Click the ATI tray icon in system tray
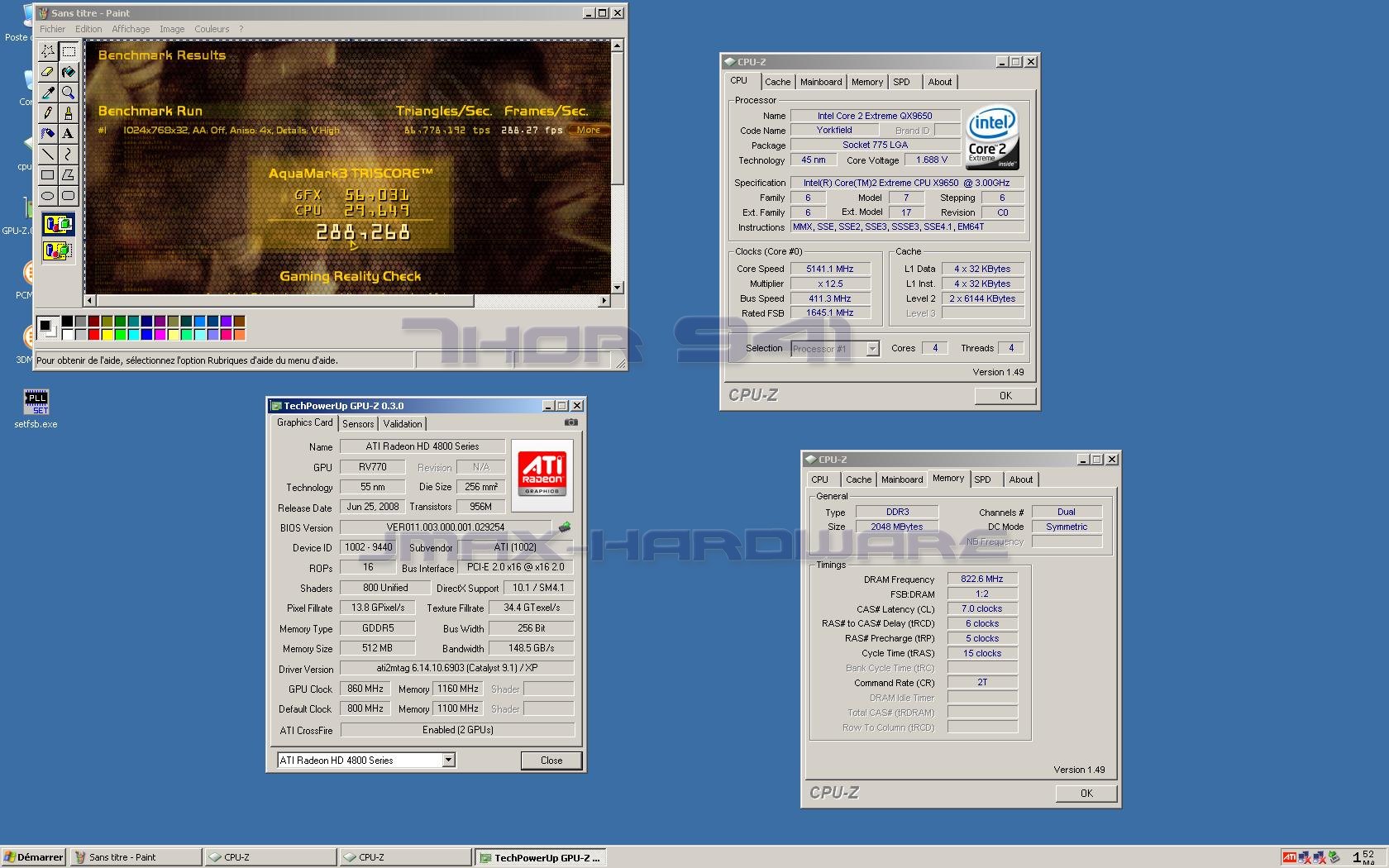 click(1290, 857)
